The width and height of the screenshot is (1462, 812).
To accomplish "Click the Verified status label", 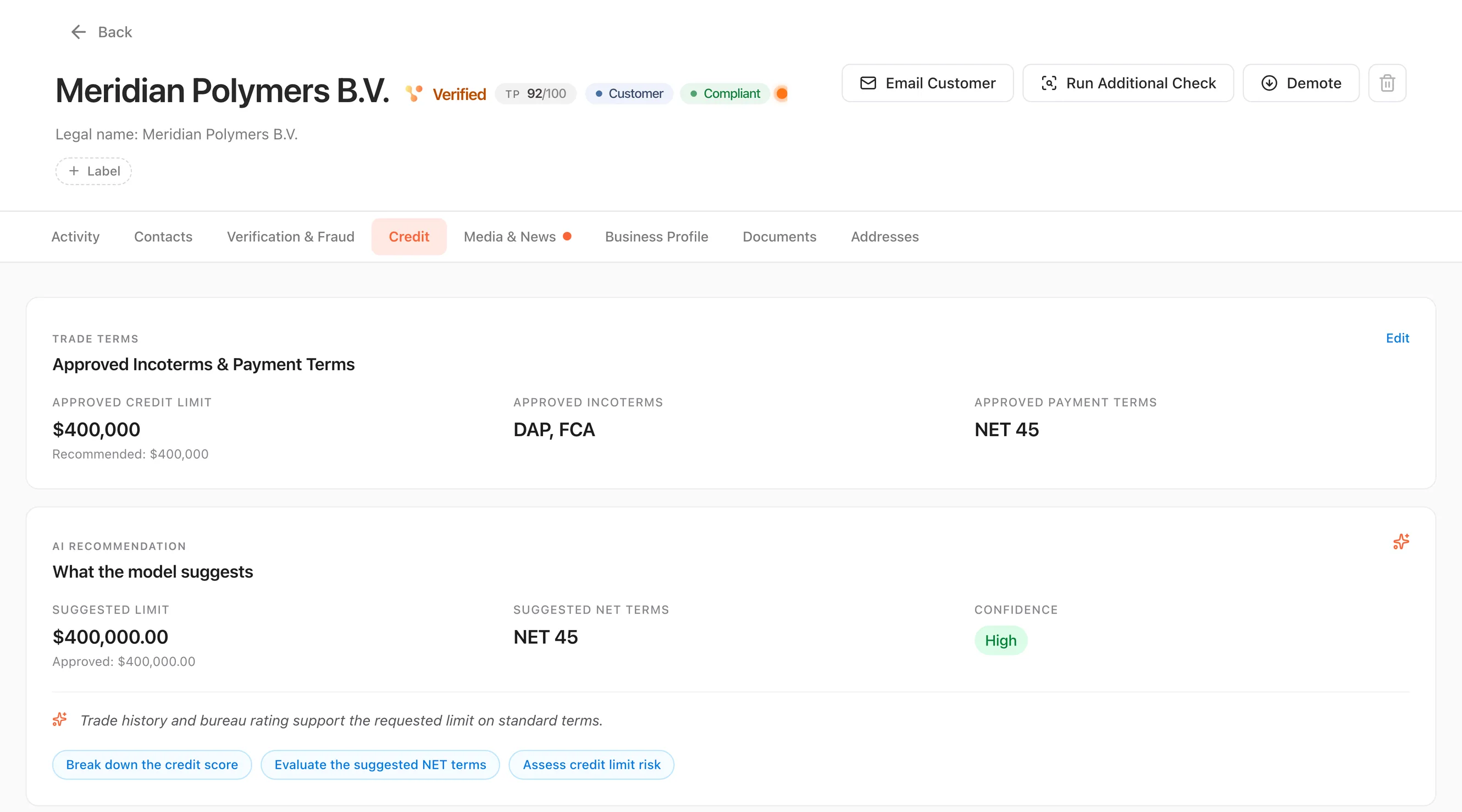I will point(459,93).
